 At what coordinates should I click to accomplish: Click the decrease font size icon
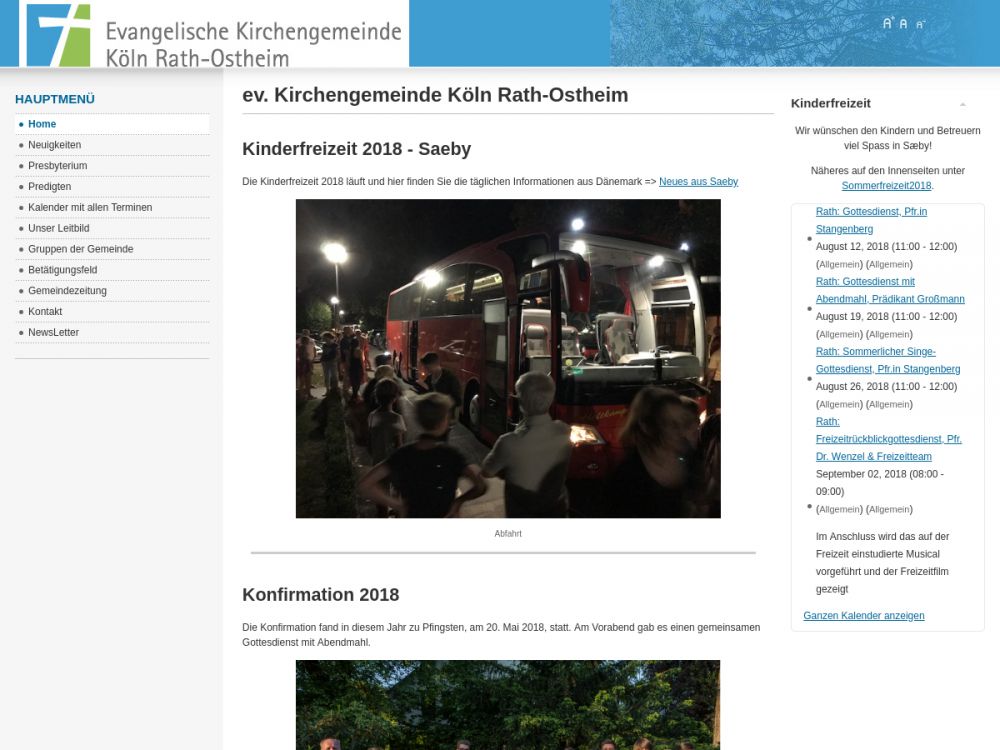920,24
